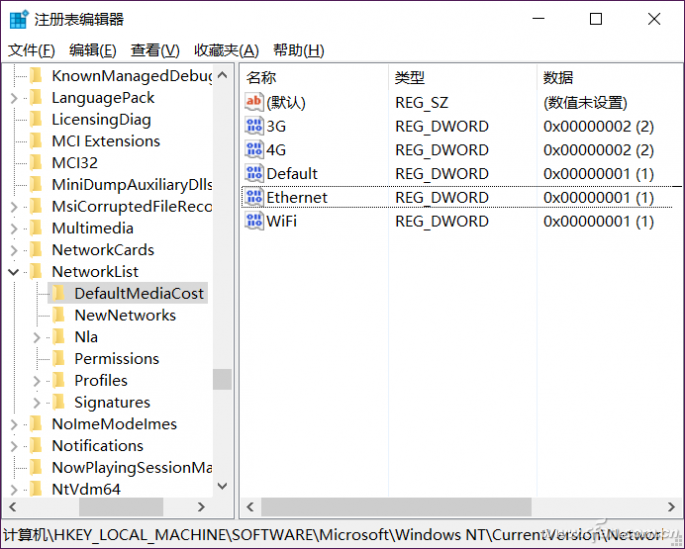Click the DWORD icon of the 4G value
The width and height of the screenshot is (685, 549).
click(254, 149)
